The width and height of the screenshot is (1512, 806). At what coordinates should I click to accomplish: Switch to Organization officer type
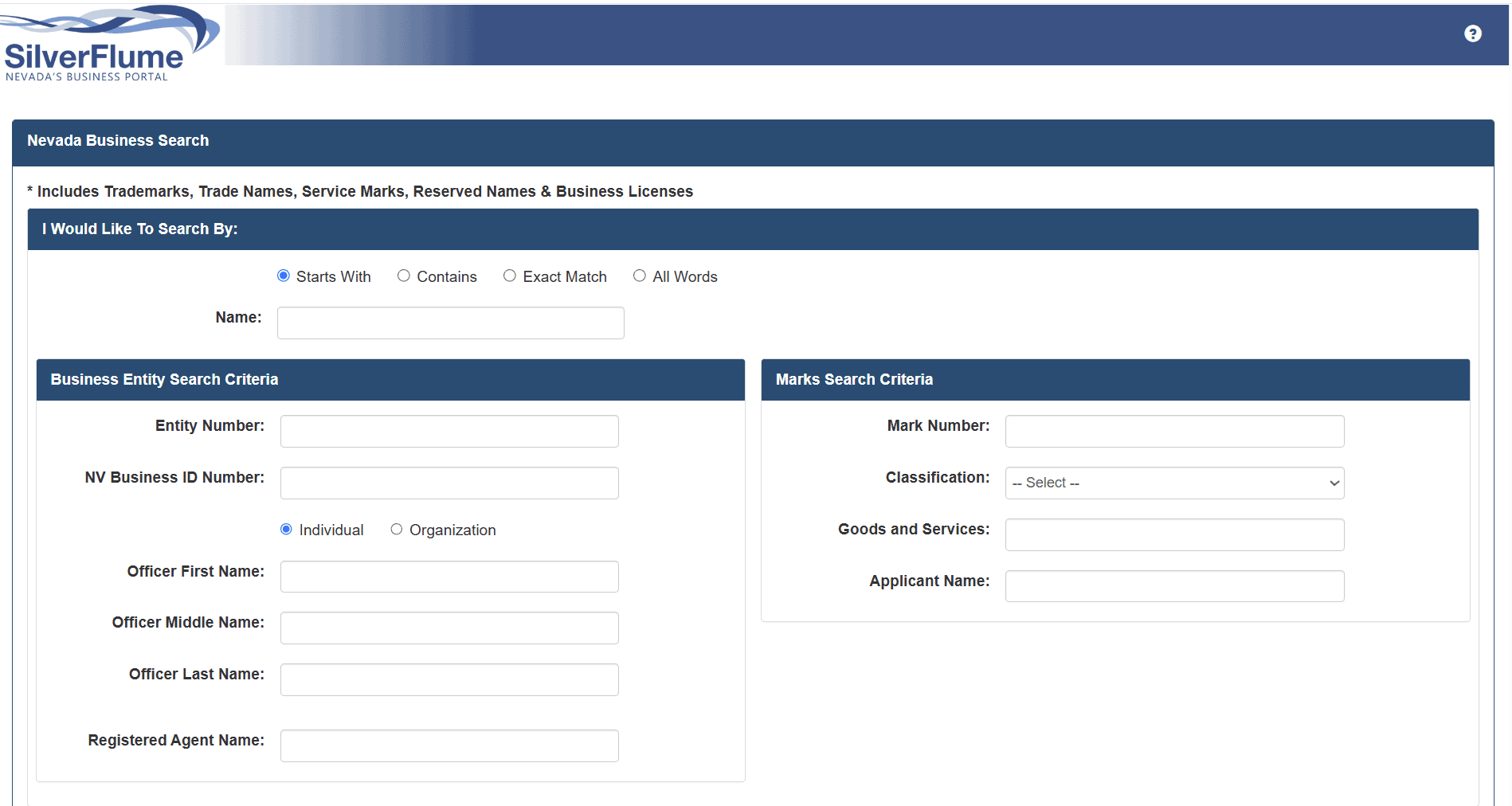397,530
